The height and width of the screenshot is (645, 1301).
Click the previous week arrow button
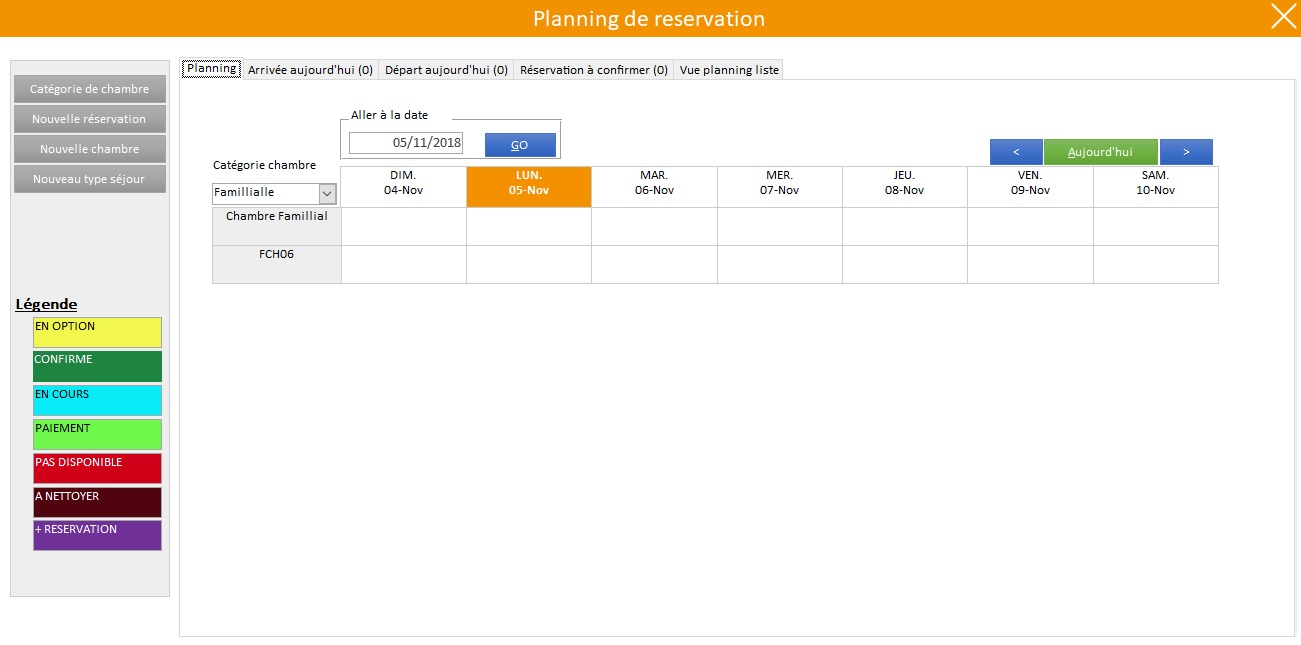click(1015, 152)
